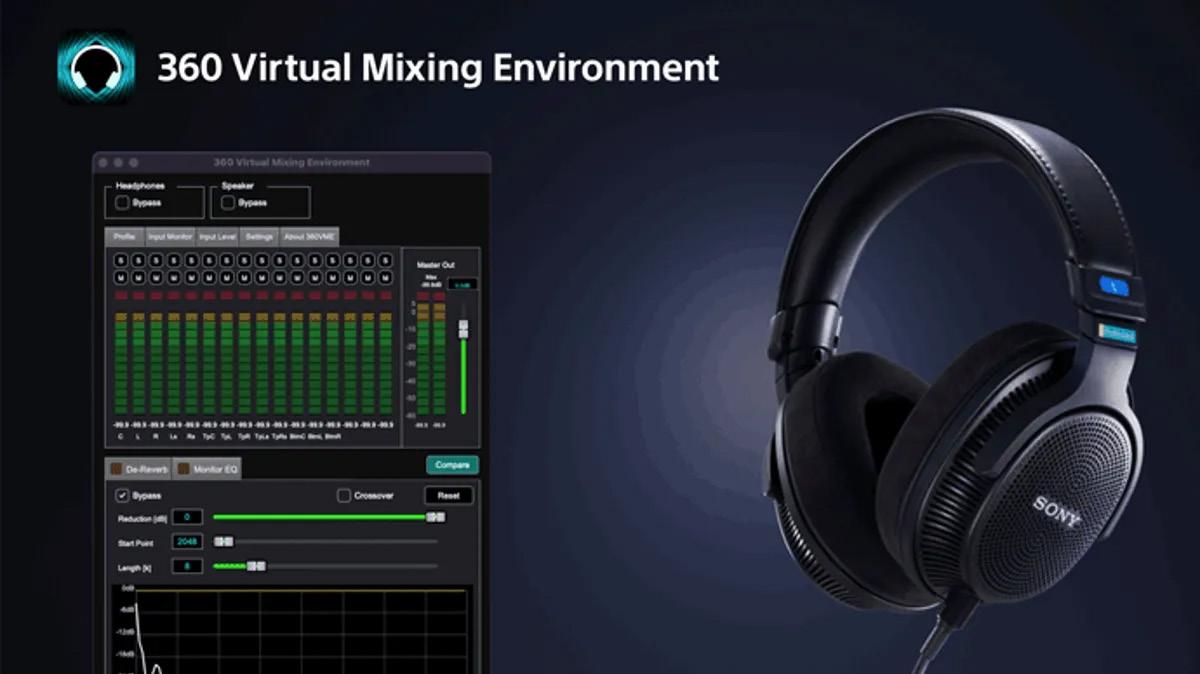Viewport: 1200px width, 674px height.
Task: Click the 360 VME app logo
Action: tap(96, 67)
